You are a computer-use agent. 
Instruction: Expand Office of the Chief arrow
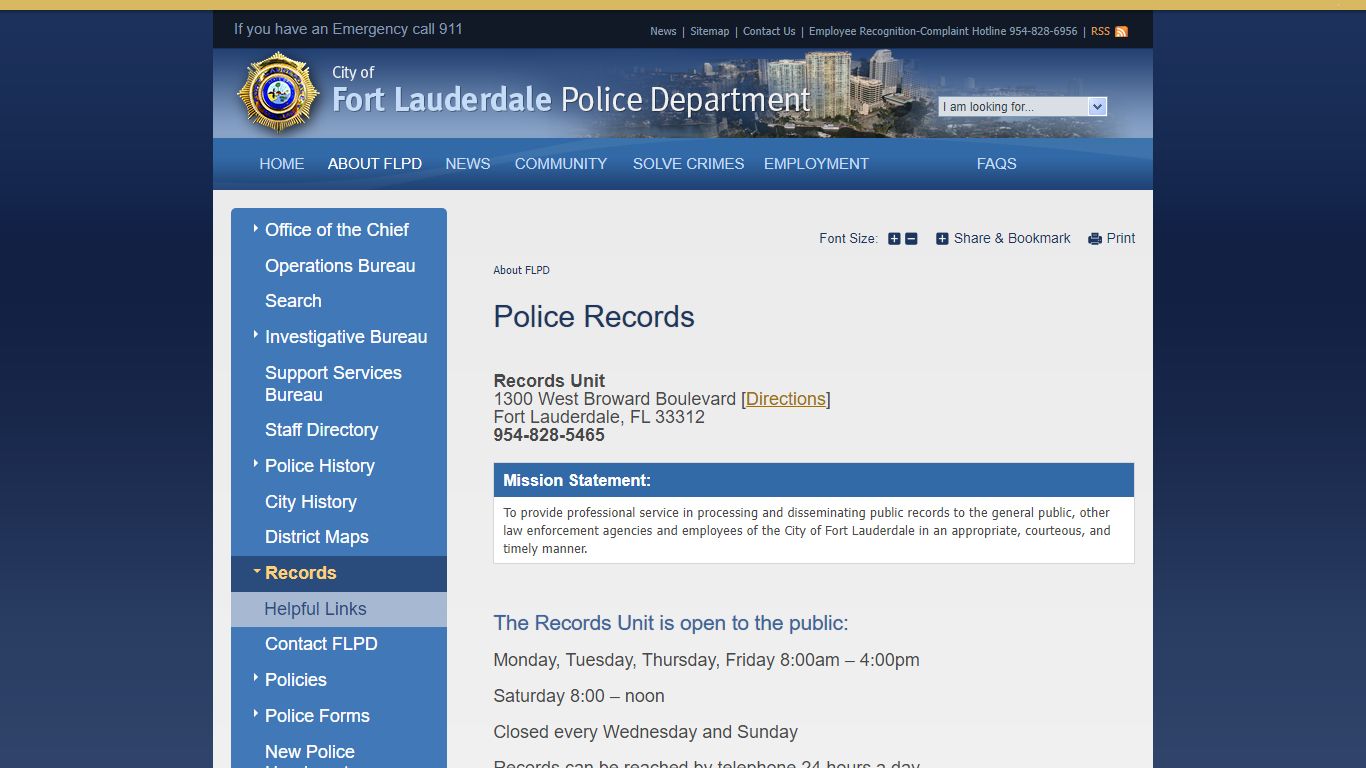pyautogui.click(x=256, y=228)
